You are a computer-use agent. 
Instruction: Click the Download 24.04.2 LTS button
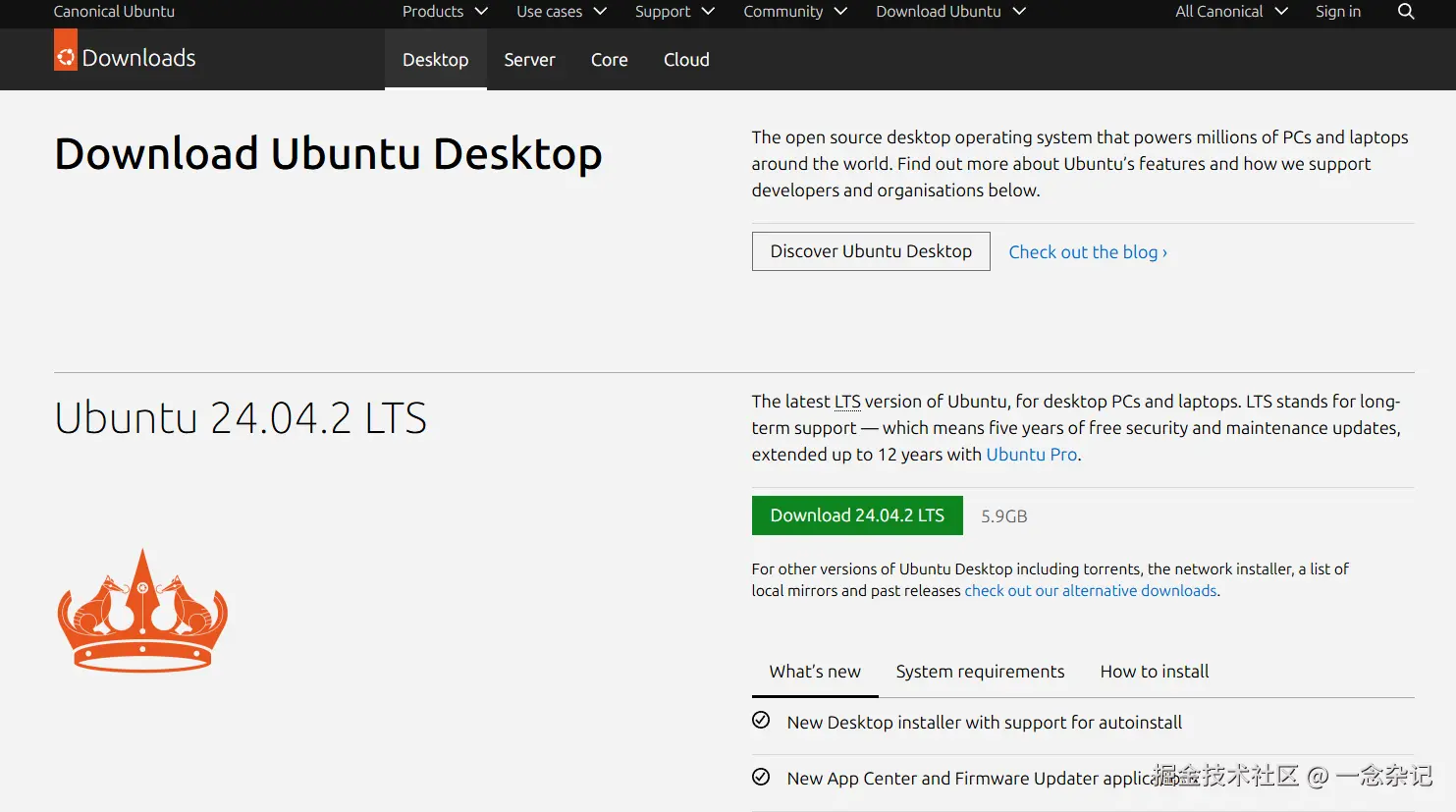[856, 514]
